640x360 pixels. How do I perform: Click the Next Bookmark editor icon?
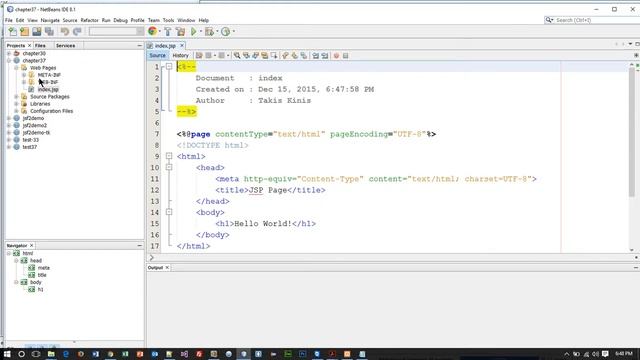pos(294,56)
